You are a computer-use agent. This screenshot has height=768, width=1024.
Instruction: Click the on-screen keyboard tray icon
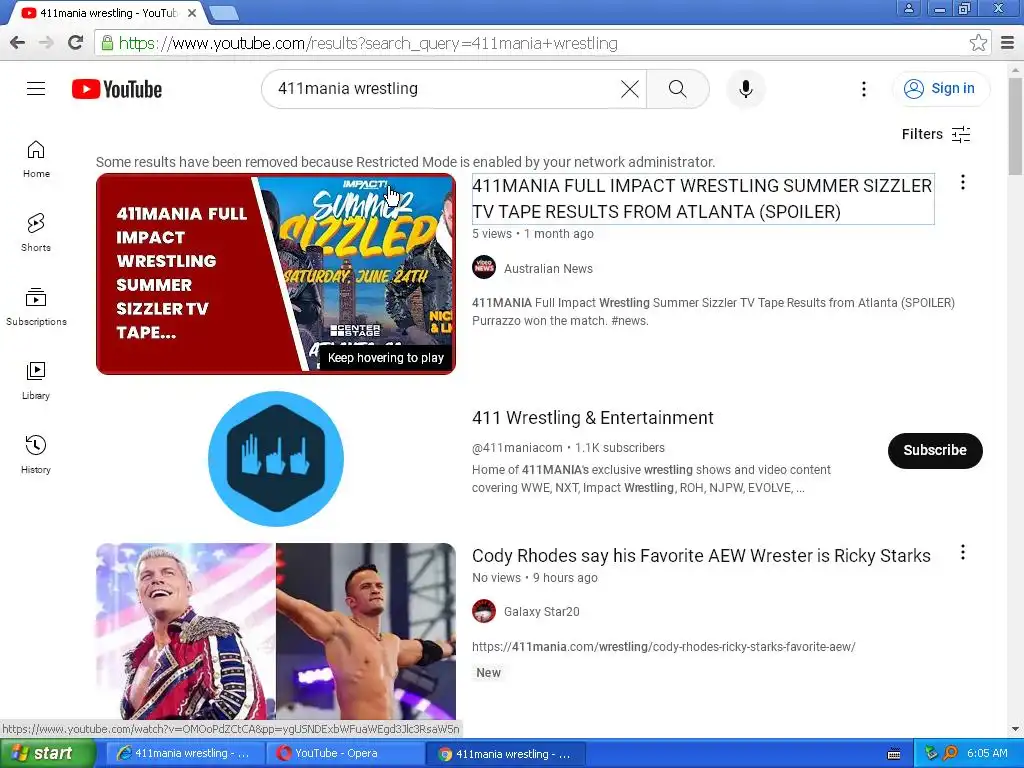(894, 754)
